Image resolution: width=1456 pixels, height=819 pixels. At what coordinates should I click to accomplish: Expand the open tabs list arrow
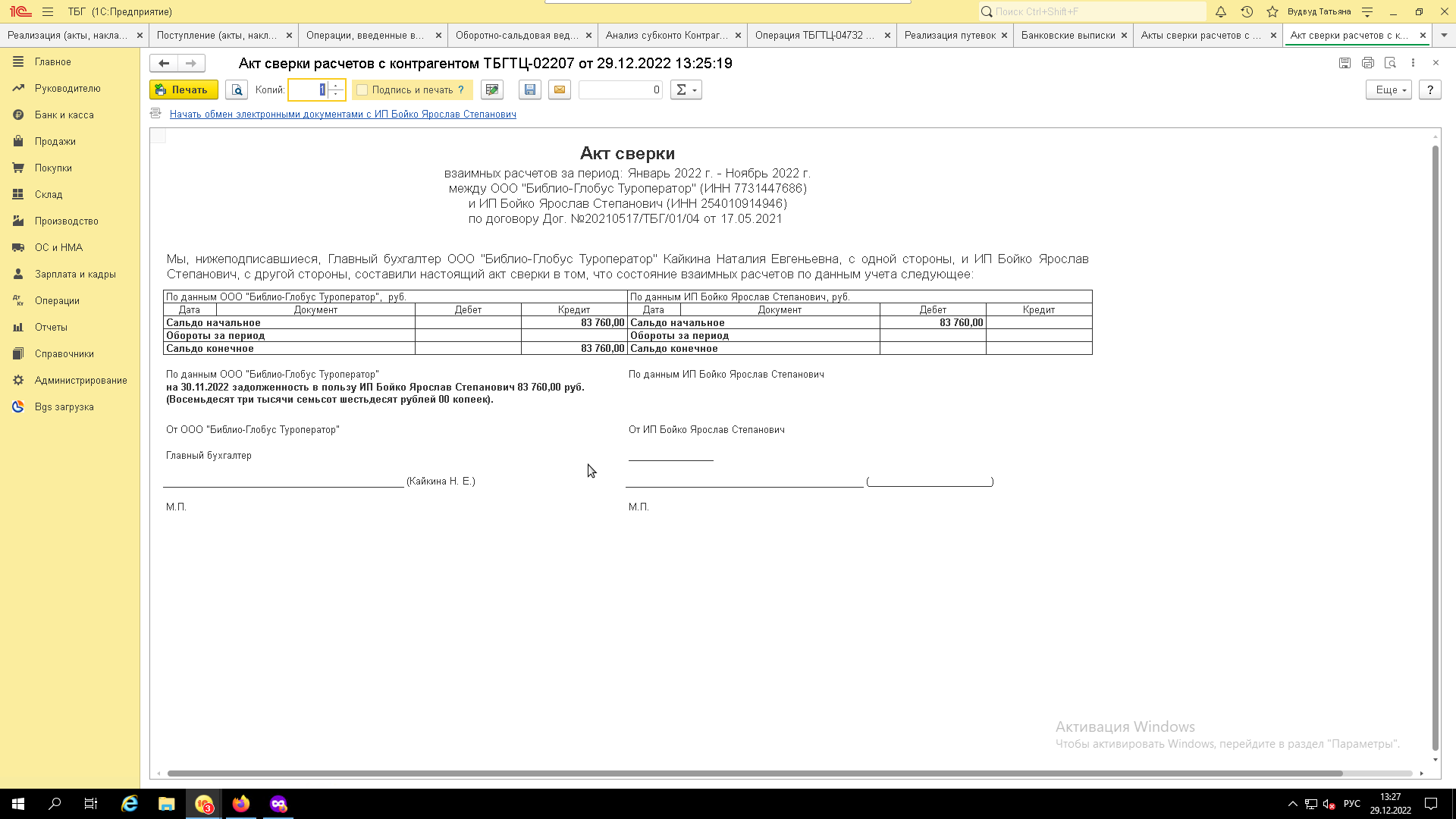(1444, 35)
